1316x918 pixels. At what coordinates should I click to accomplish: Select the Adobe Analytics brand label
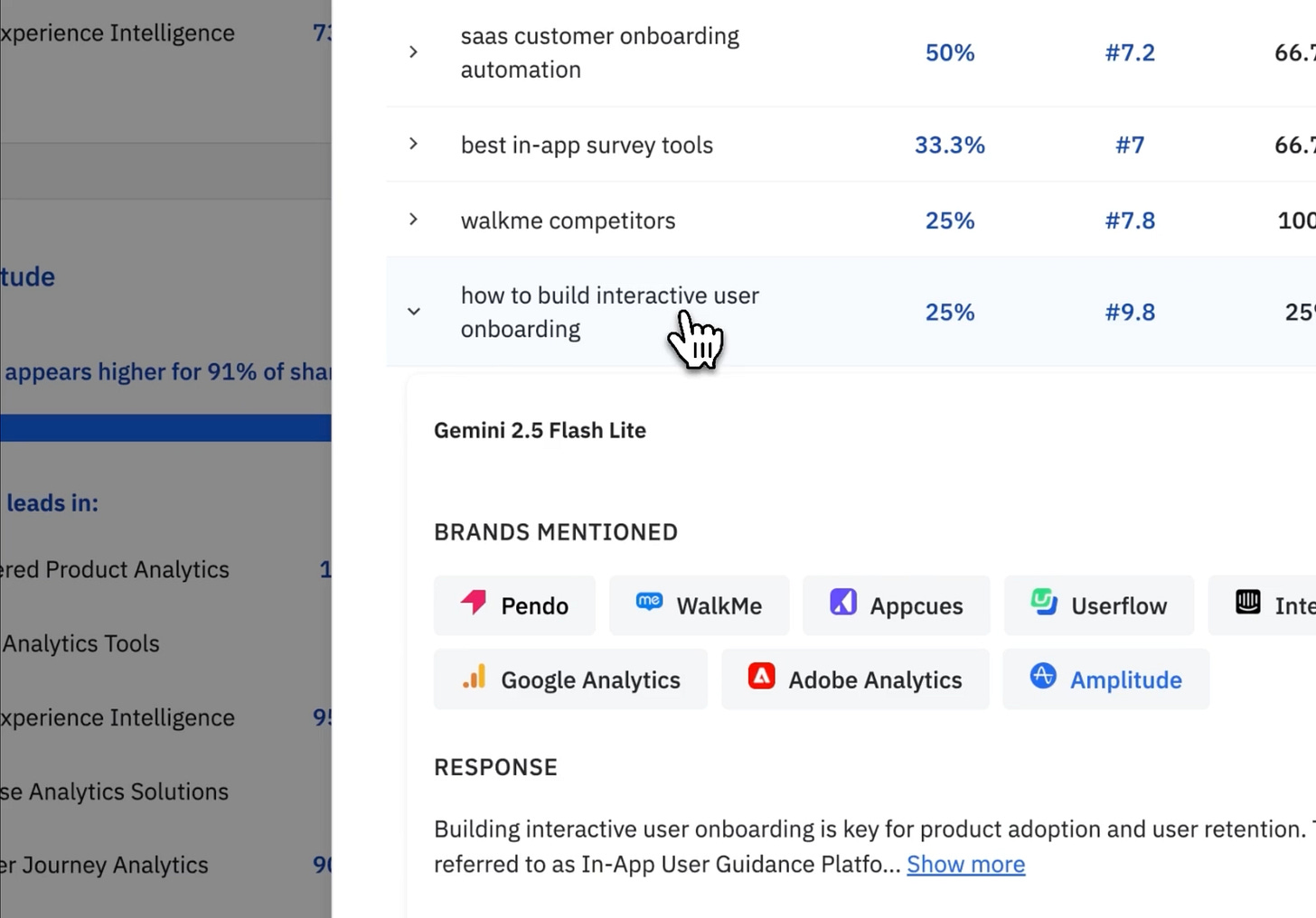click(875, 679)
